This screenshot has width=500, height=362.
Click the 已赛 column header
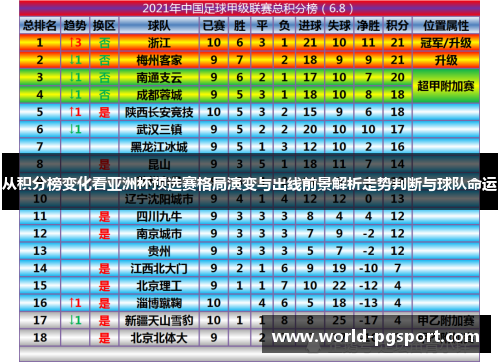tap(214, 25)
